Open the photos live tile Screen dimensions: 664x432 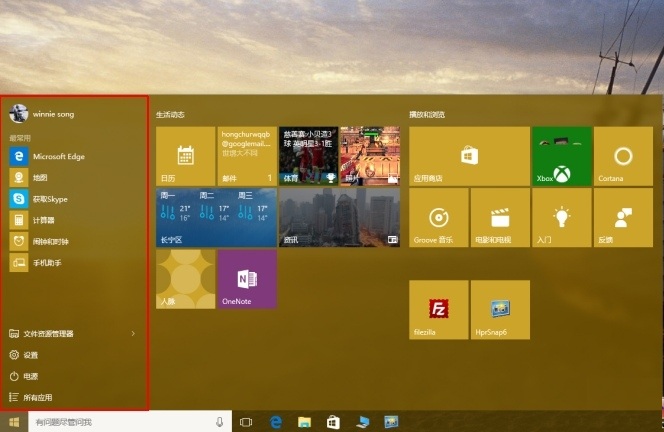[370, 156]
